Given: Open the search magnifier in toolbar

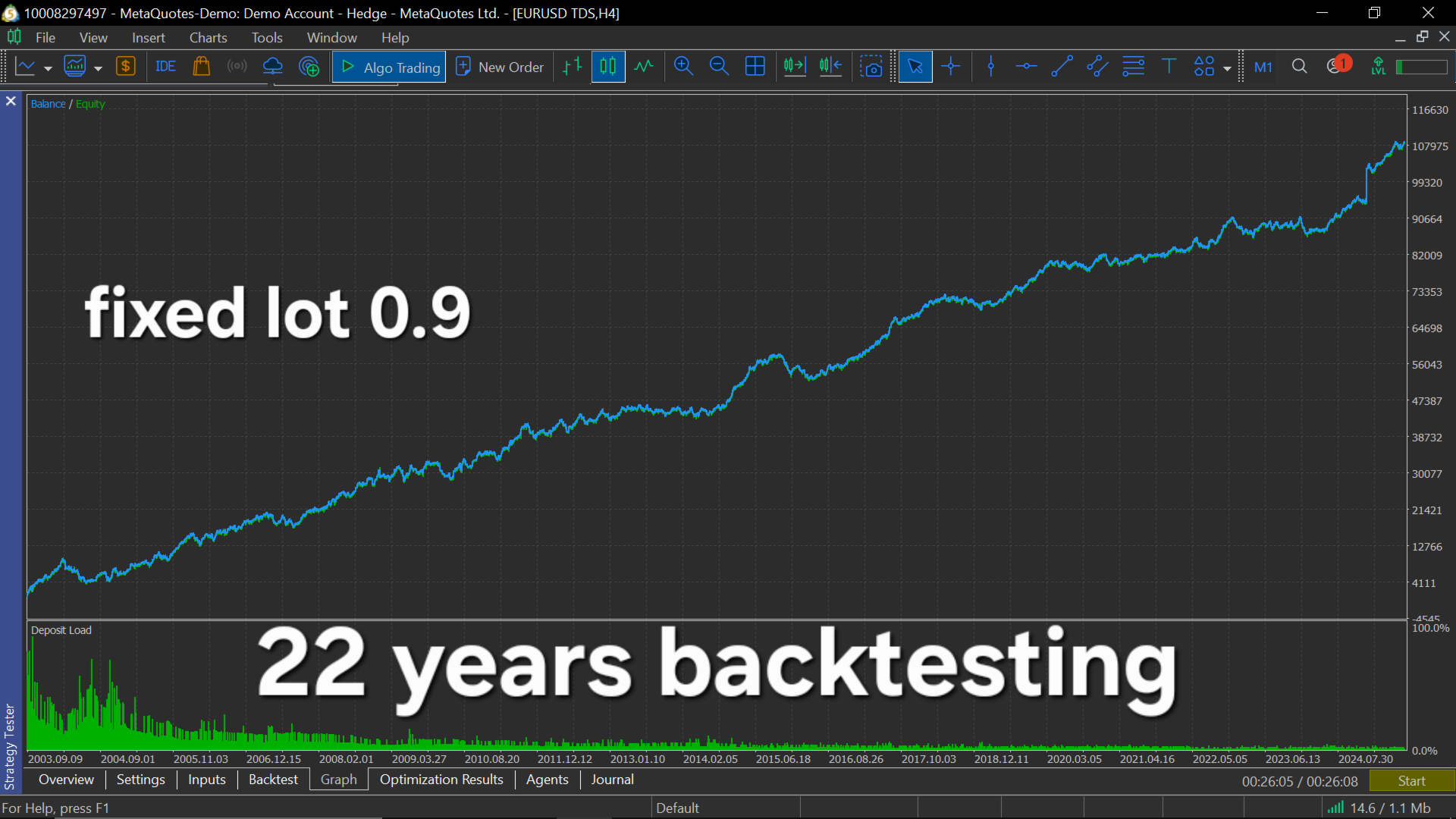Looking at the screenshot, I should (x=1299, y=67).
